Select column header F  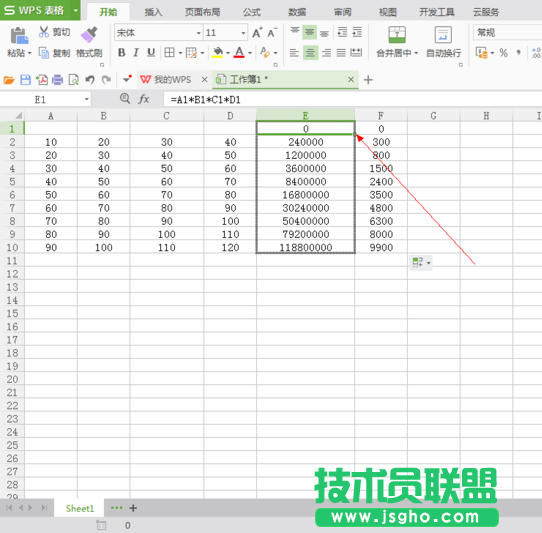click(381, 115)
